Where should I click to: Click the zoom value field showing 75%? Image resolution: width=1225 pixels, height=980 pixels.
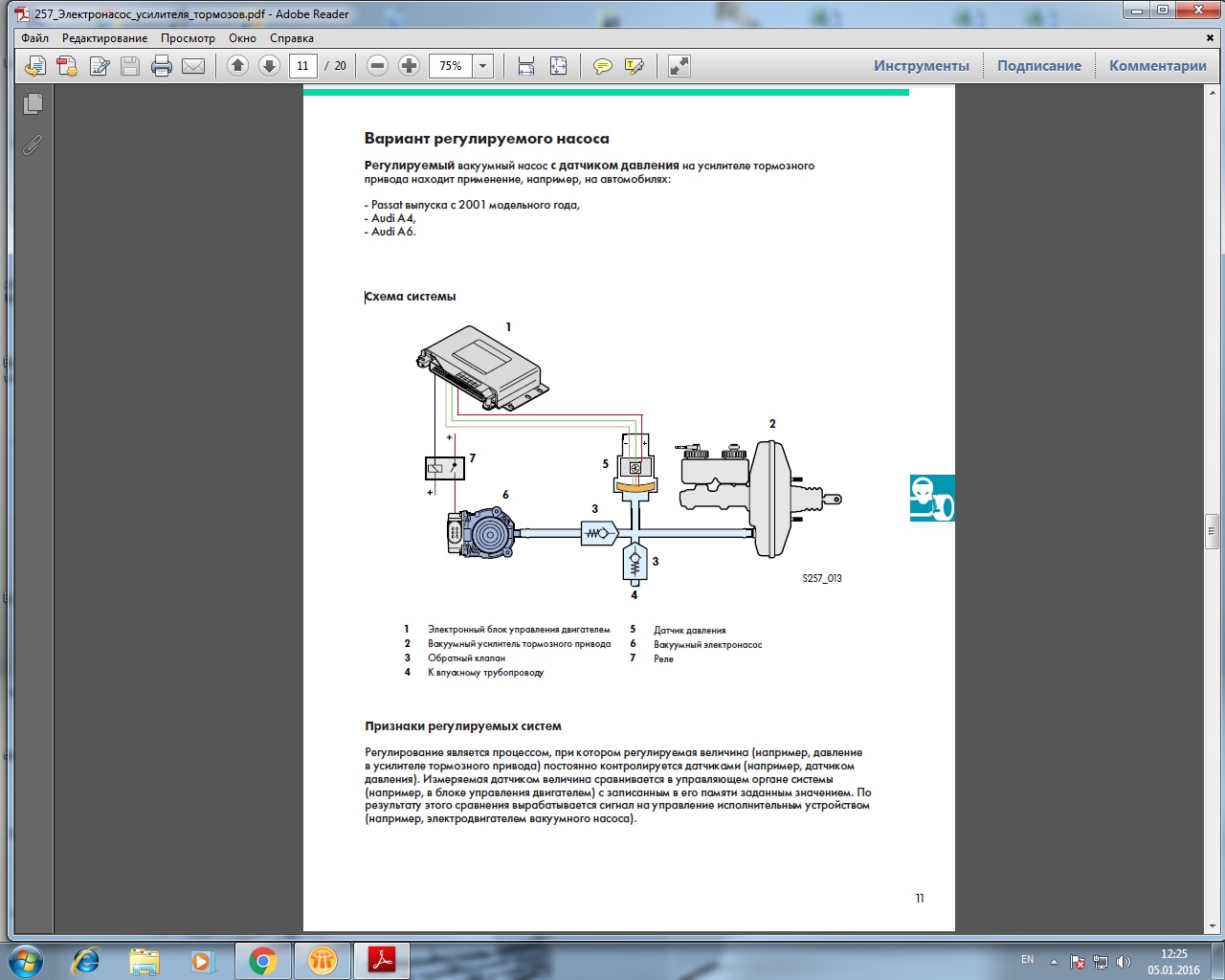coord(451,66)
